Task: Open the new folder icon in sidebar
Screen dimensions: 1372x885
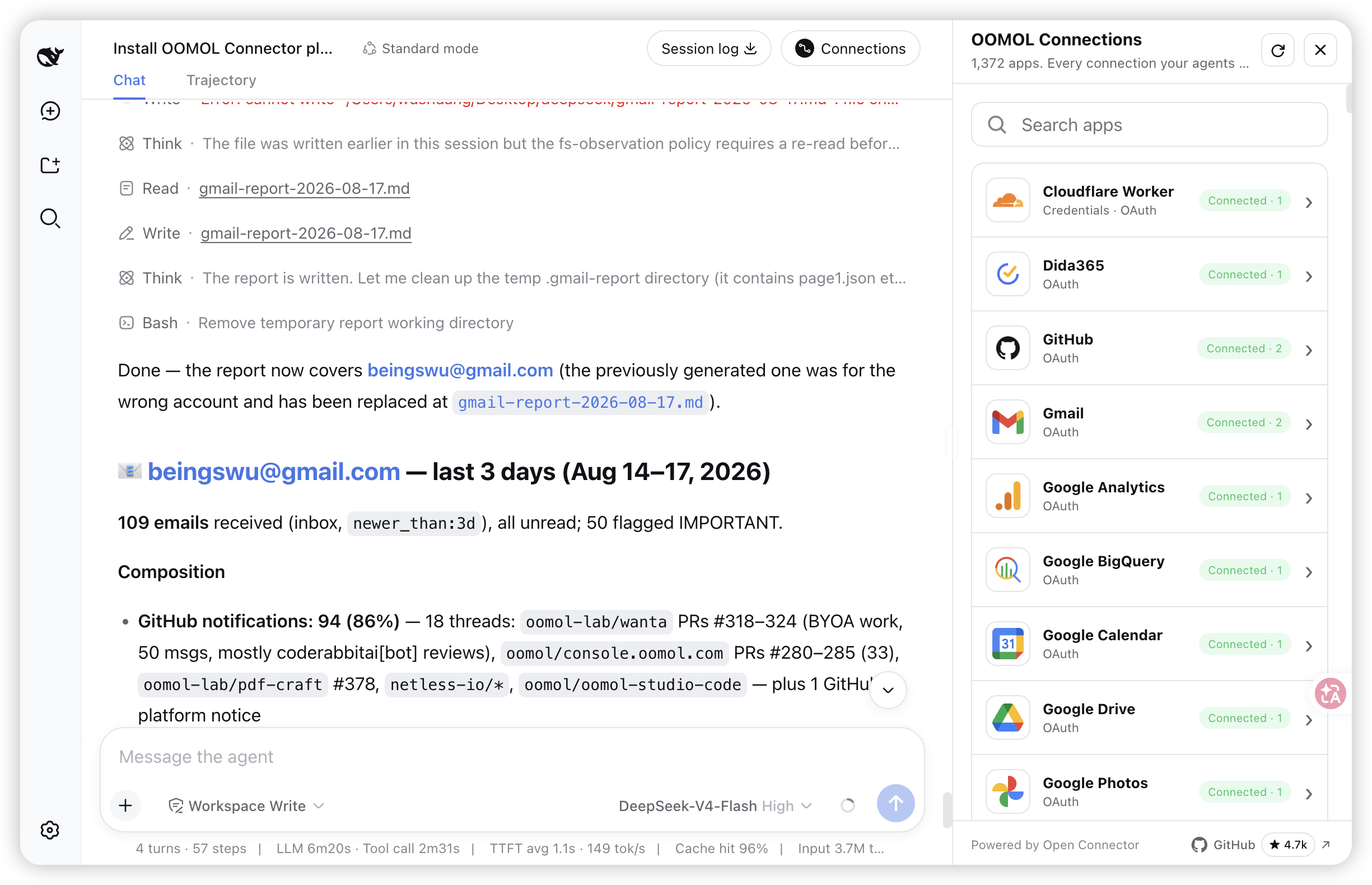Action: 50,165
